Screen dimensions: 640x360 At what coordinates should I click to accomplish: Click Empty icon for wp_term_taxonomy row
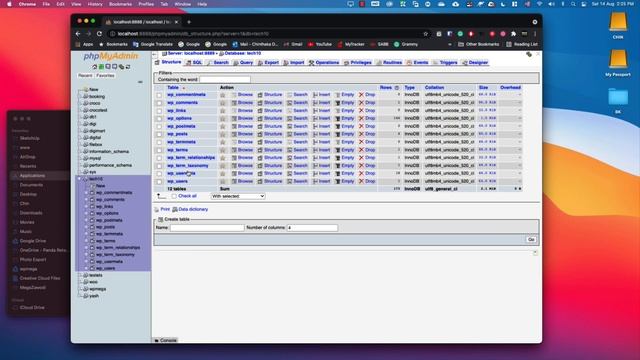(338, 166)
